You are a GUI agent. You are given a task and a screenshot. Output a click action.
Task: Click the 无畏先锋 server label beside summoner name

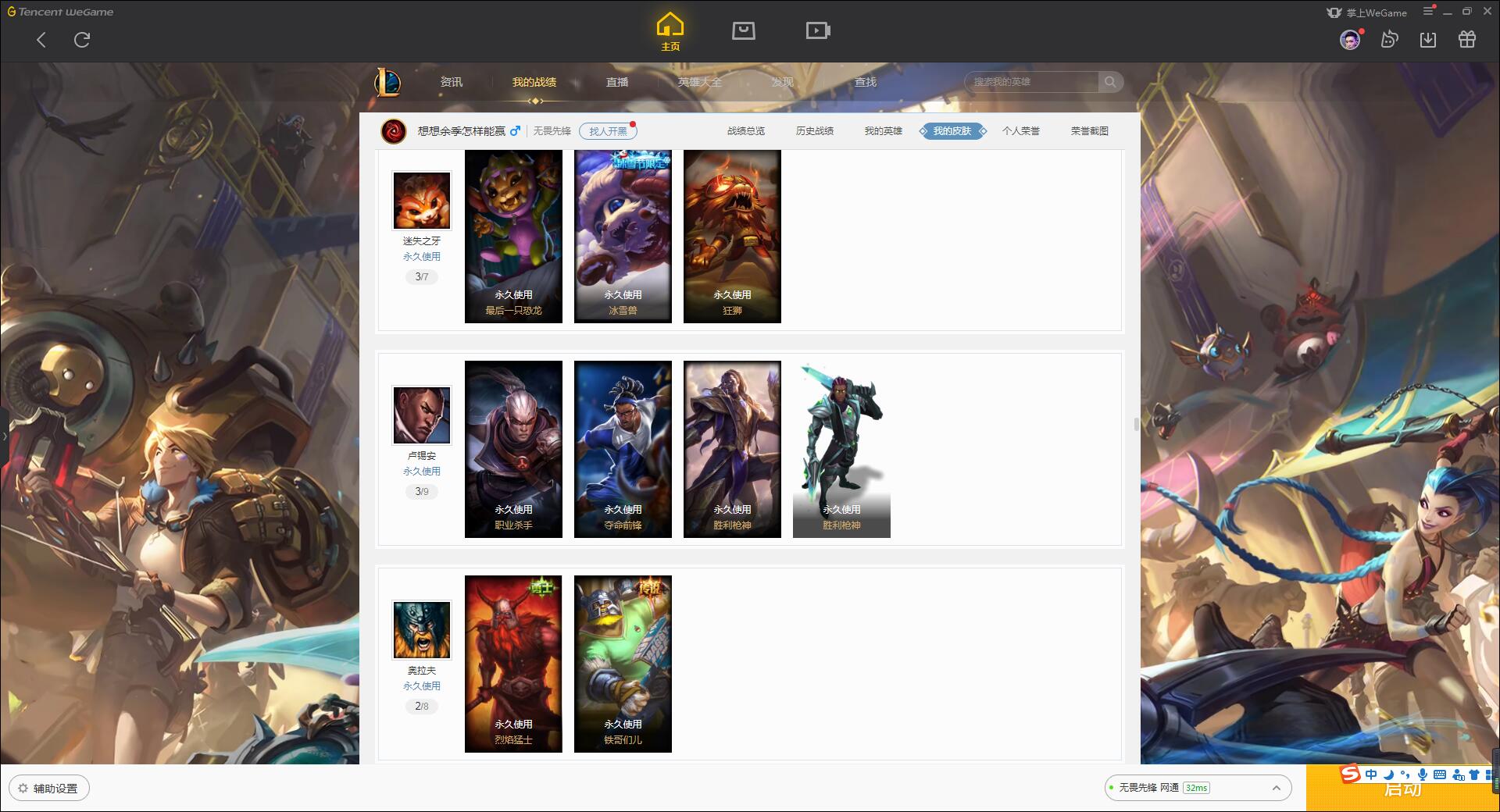pyautogui.click(x=552, y=131)
